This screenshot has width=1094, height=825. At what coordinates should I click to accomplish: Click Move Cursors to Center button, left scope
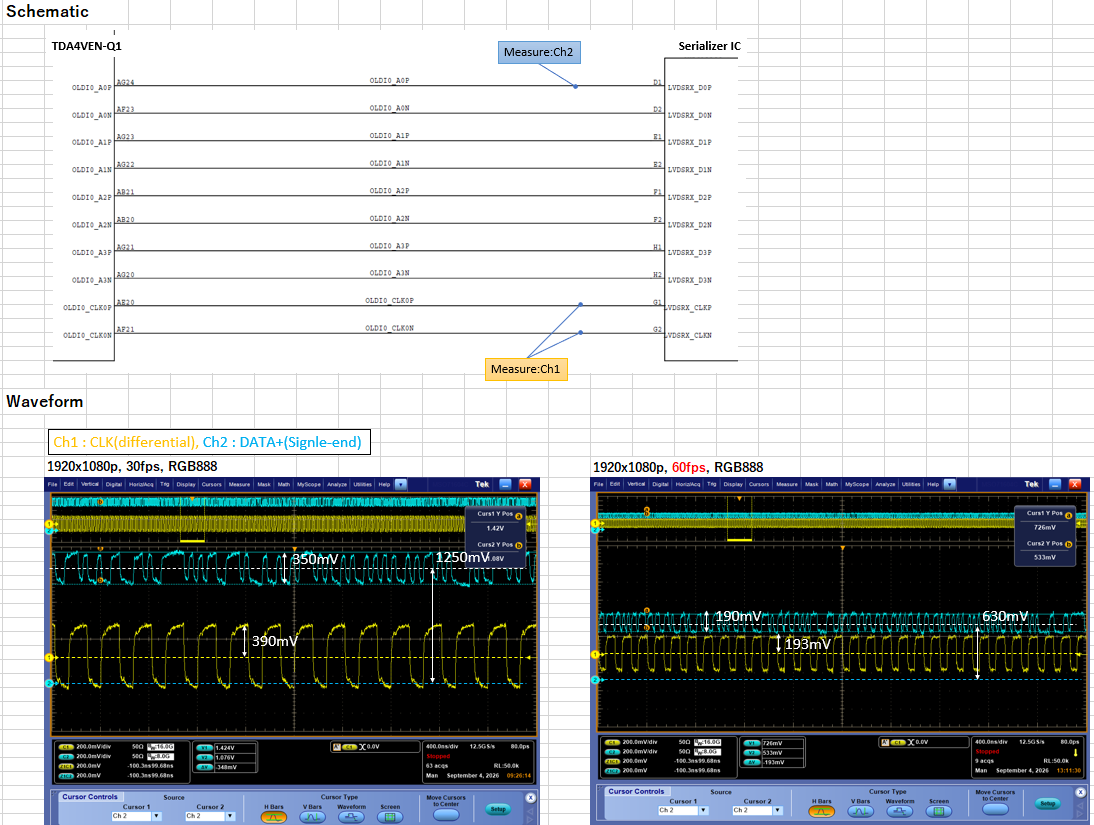(446, 815)
